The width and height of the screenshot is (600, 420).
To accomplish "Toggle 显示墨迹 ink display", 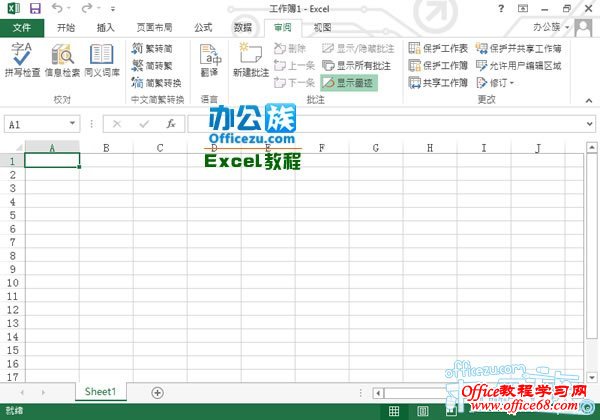I will pyautogui.click(x=349, y=83).
